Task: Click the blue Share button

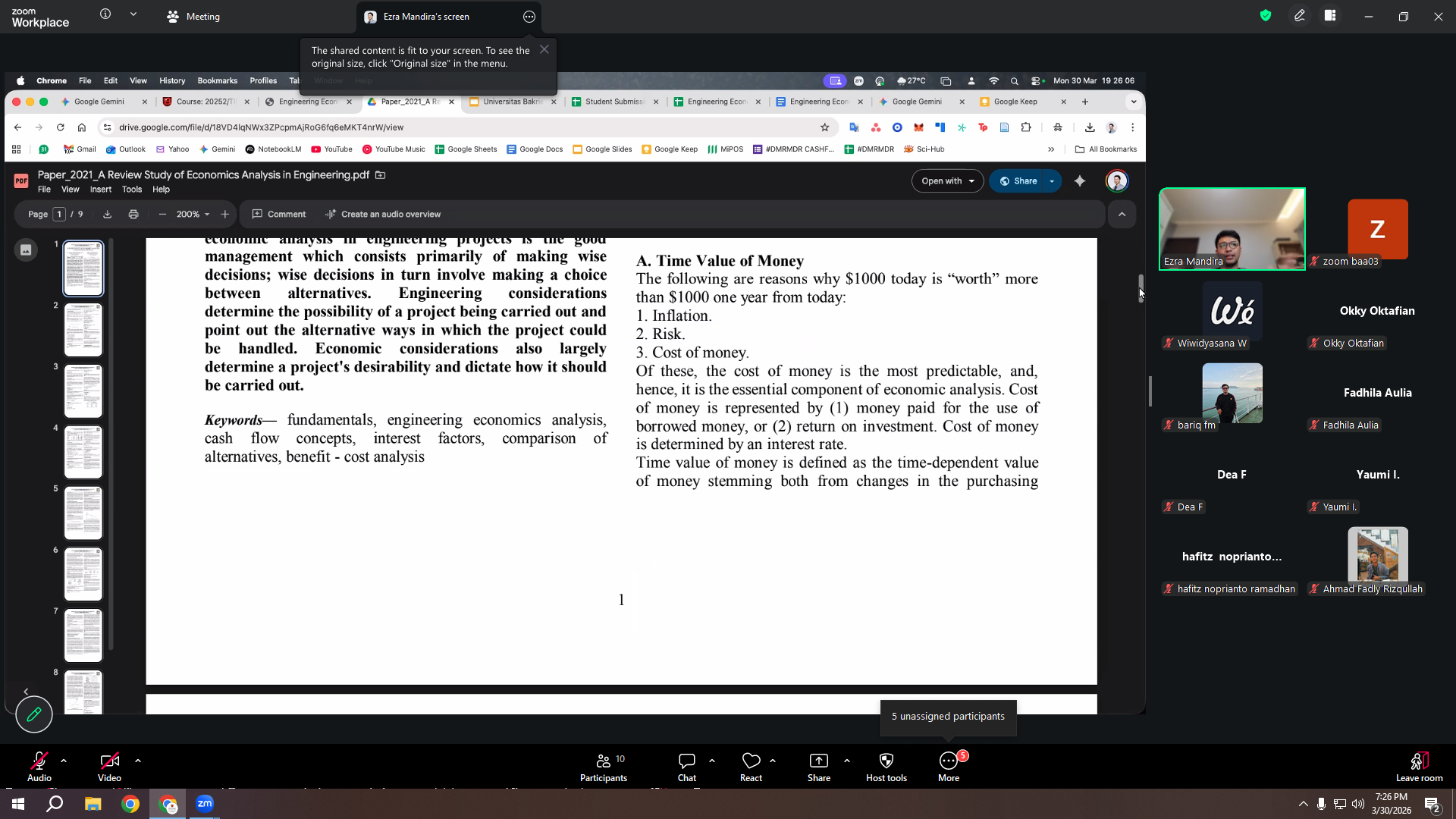Action: [x=1017, y=181]
